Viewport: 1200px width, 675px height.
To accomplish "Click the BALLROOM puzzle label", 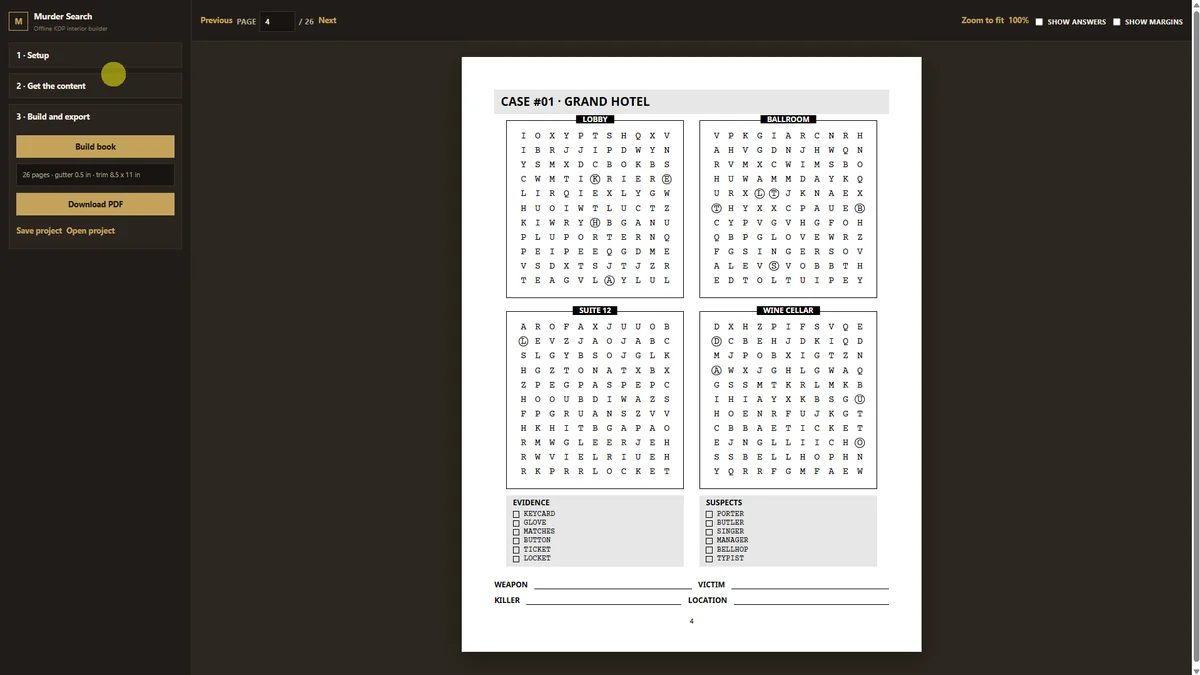I will tap(788, 119).
